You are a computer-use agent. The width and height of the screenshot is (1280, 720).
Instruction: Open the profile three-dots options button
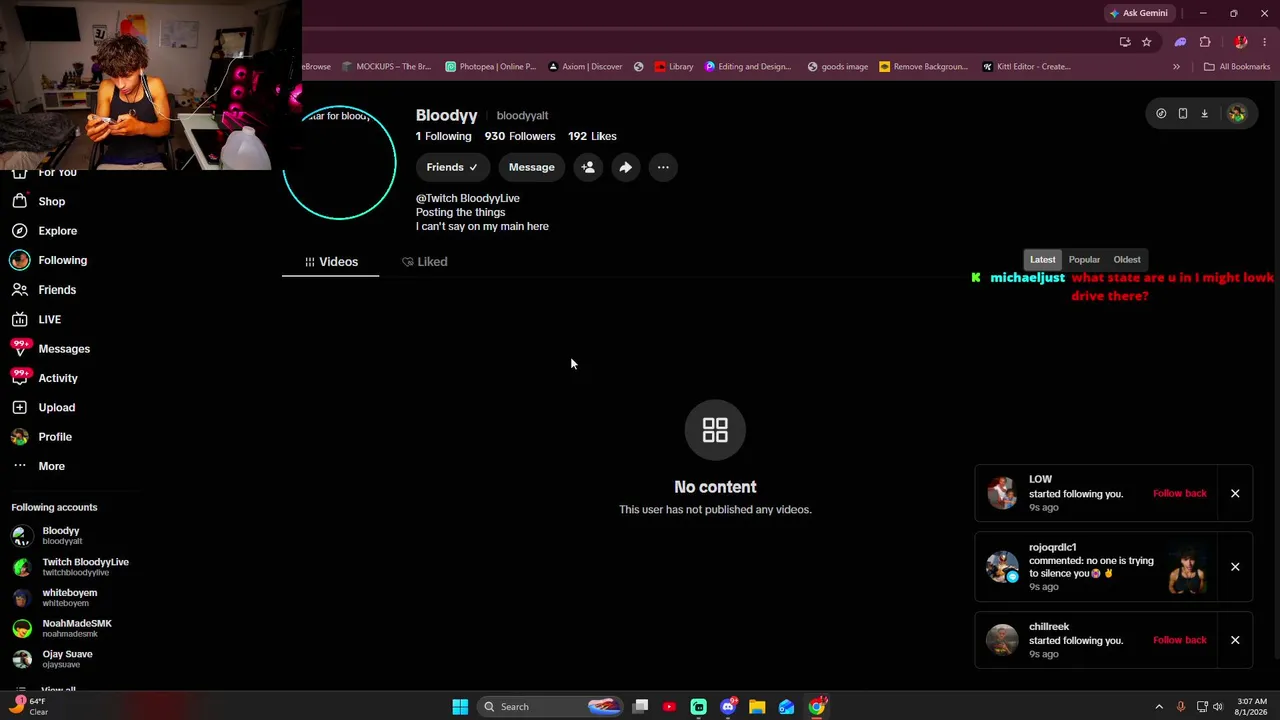[x=663, y=167]
